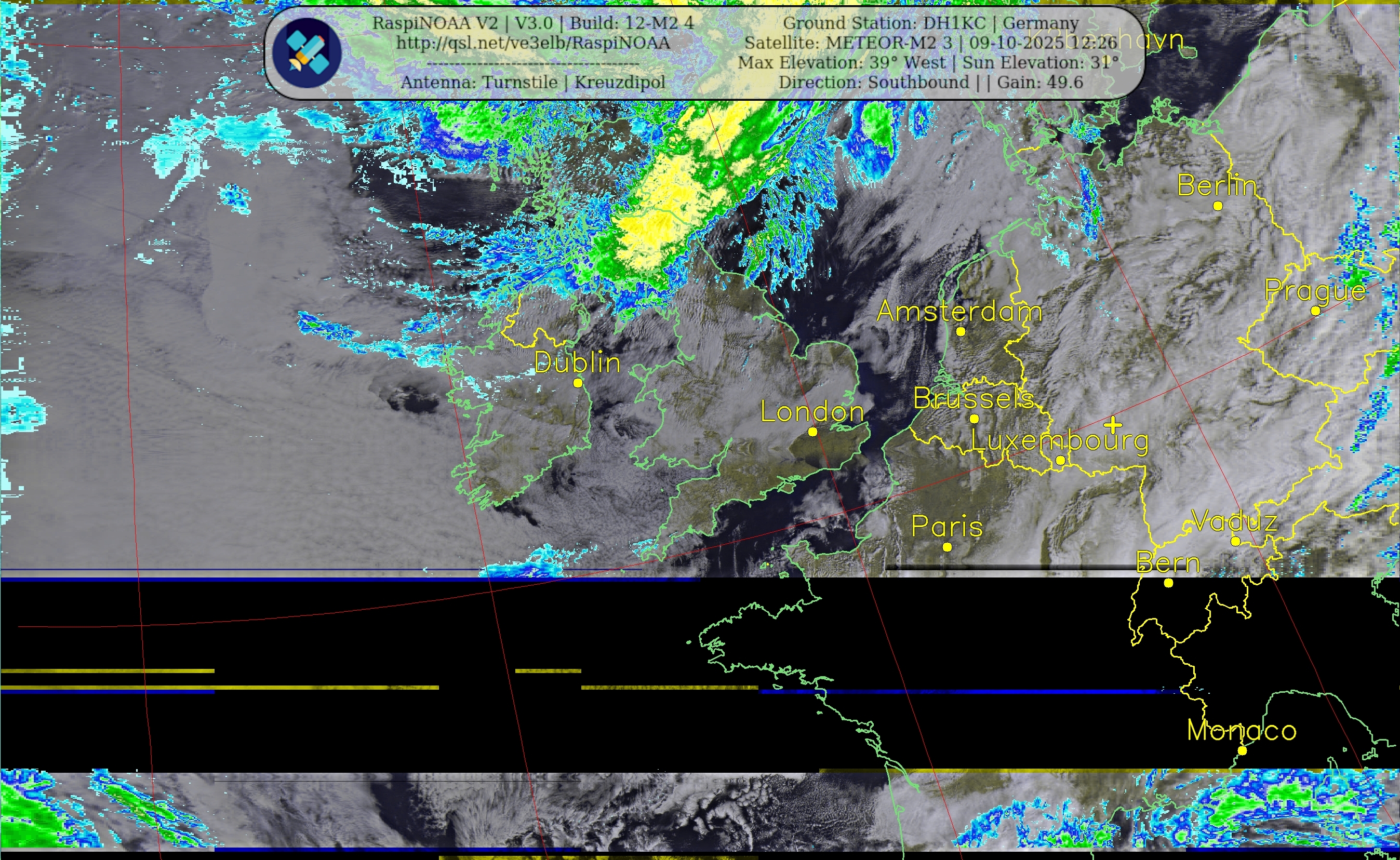Click the qsl.net RaspiNOAA URL text
1400x860 pixels.
coord(532,43)
